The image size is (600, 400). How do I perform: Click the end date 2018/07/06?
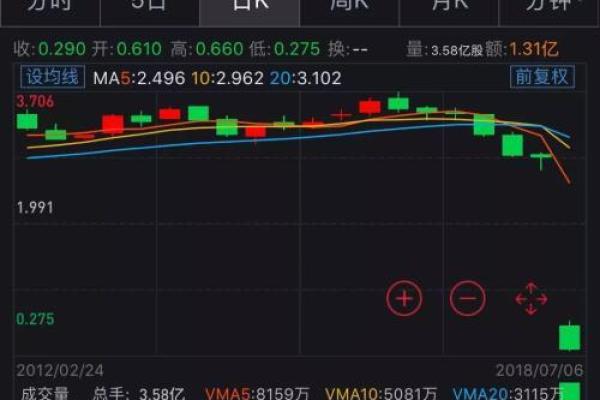point(540,370)
